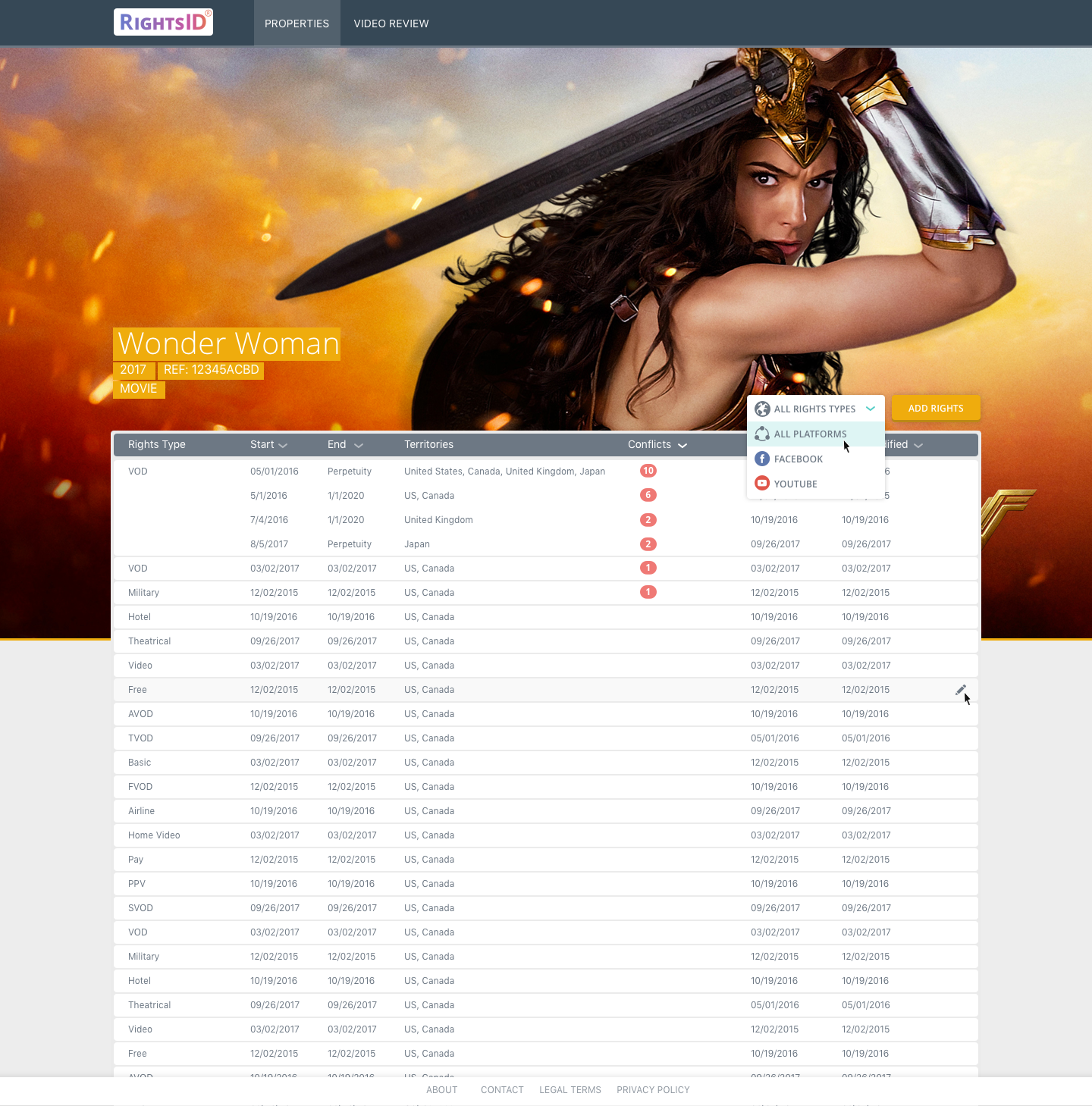Click the pencil edit icon on Free row

tap(961, 690)
